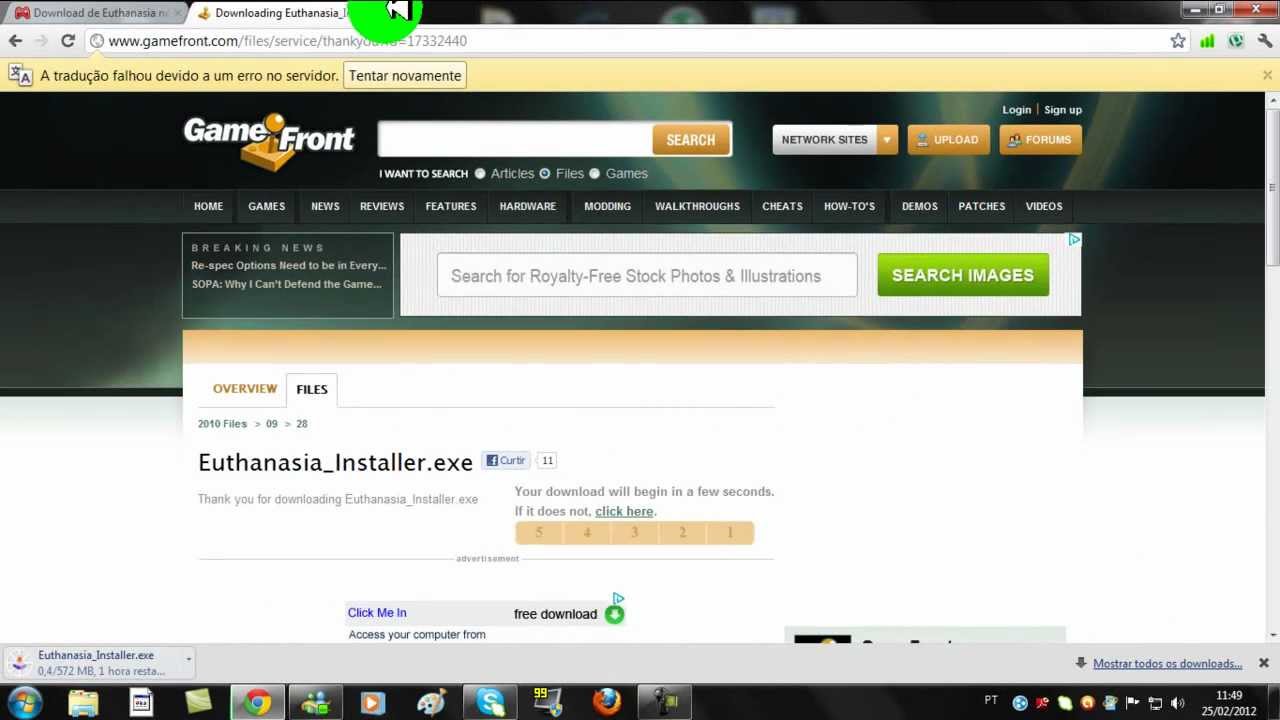Screen dimensions: 1280x720
Task: Click the AdChoices icon on the banner
Action: [1074, 239]
